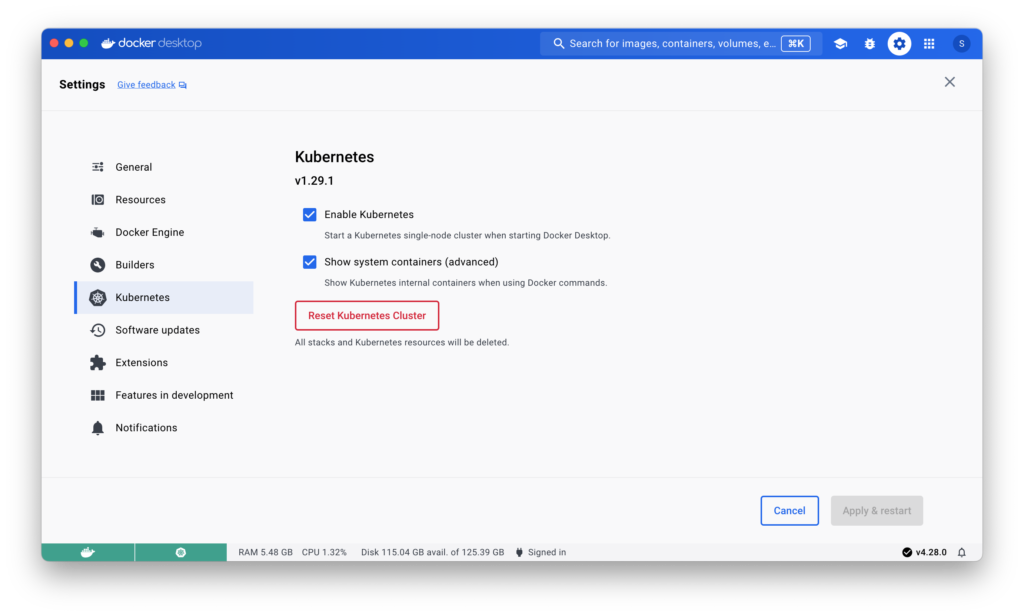Viewport: 1024px width, 616px height.
Task: Open the General settings section
Action: [x=133, y=167]
